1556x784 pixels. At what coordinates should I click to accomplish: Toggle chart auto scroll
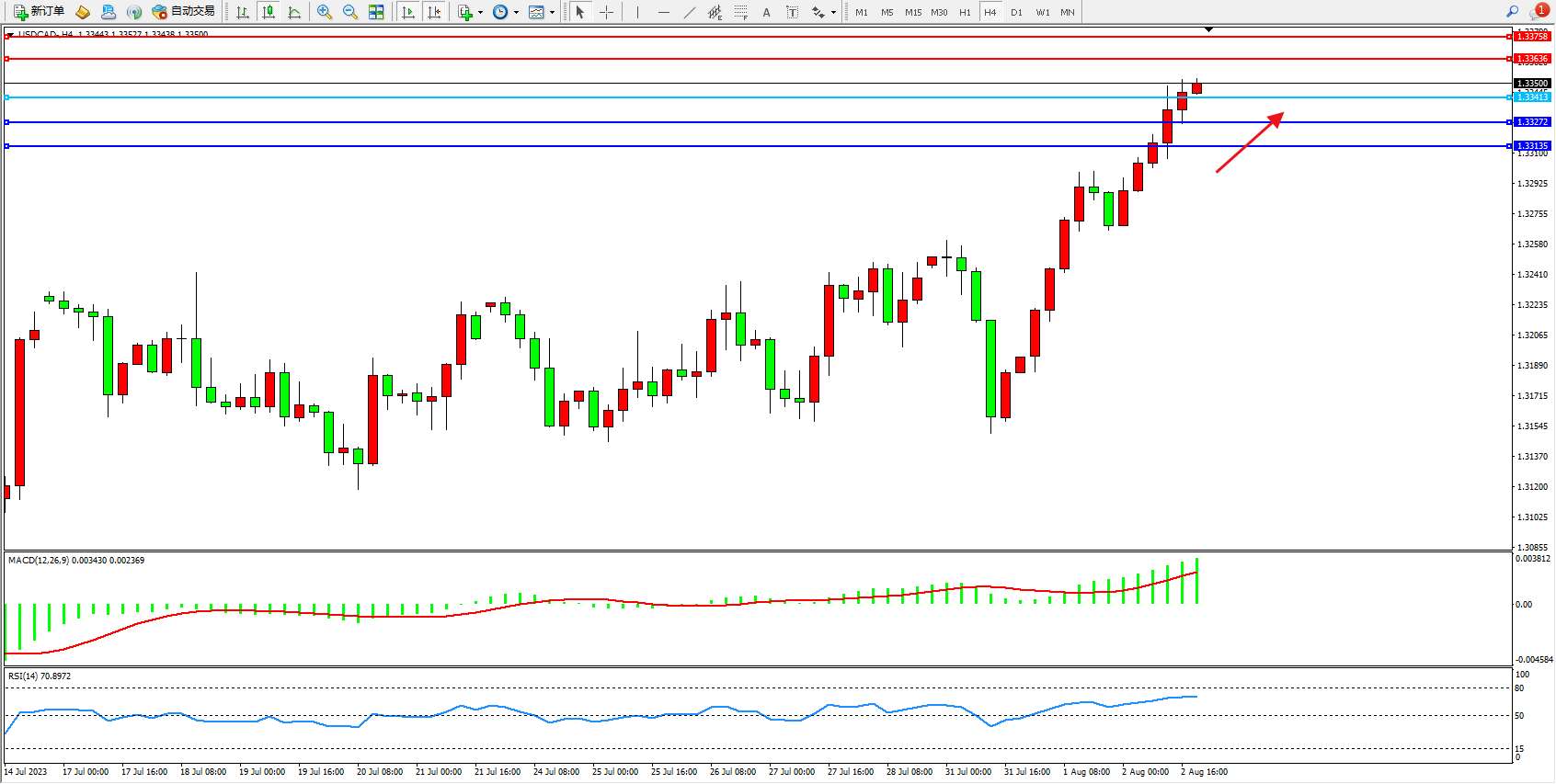408,12
